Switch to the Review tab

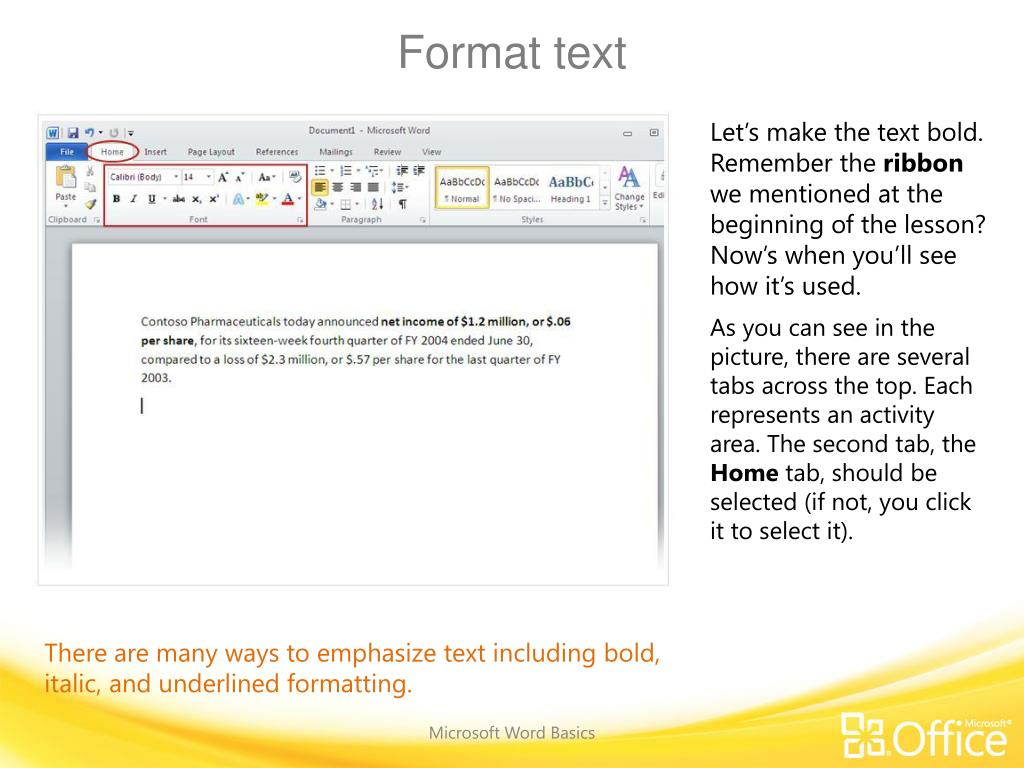(x=387, y=152)
